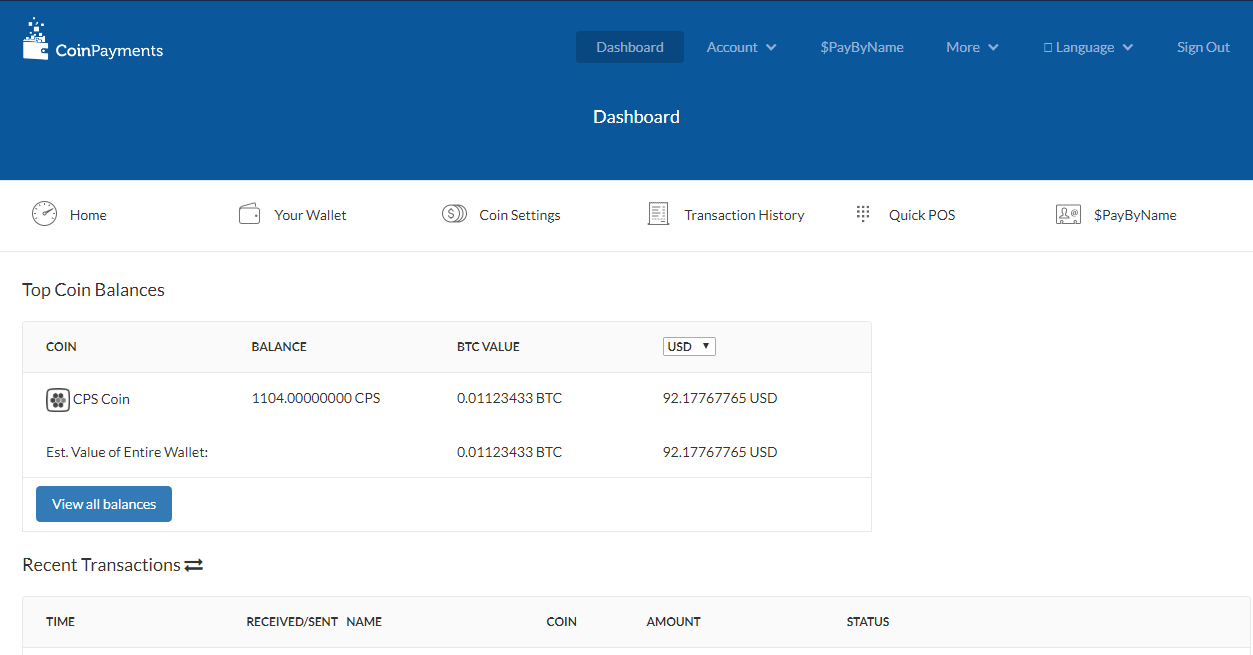Go to the Home section link
Image resolution: width=1253 pixels, height=655 pixels.
pyautogui.click(x=88, y=215)
